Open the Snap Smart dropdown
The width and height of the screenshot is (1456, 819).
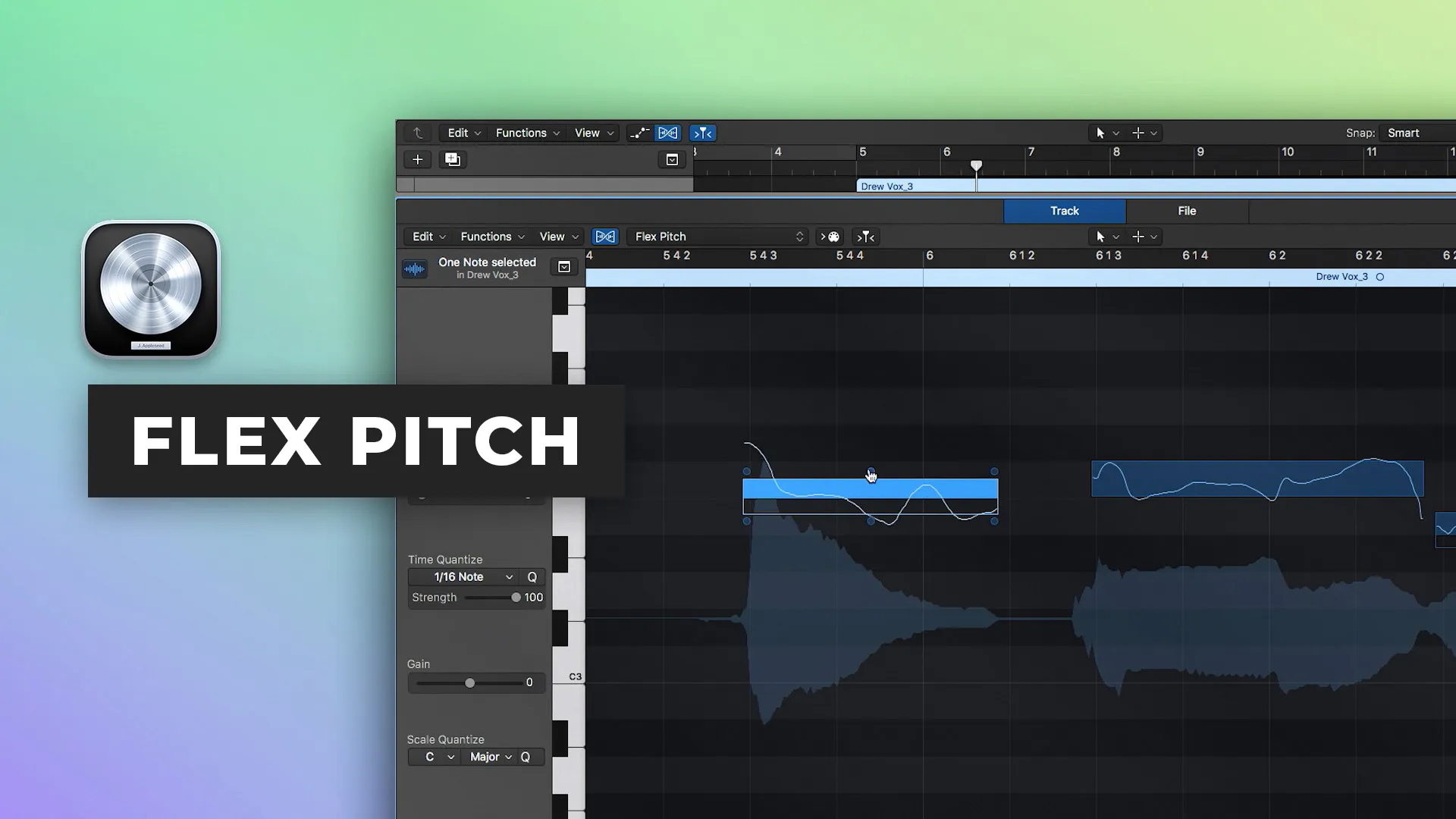click(1418, 133)
